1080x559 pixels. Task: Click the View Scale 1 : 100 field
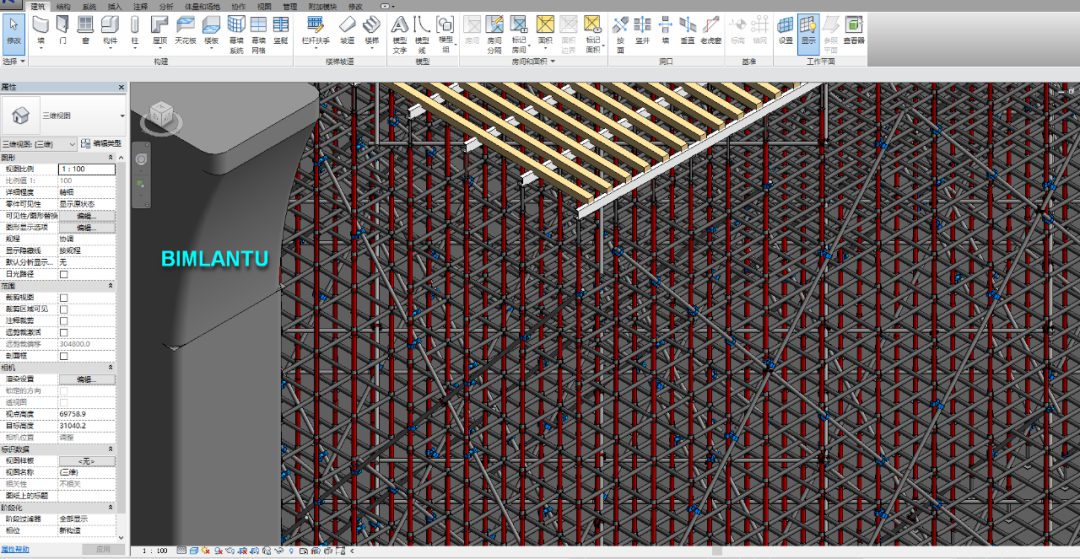point(87,169)
